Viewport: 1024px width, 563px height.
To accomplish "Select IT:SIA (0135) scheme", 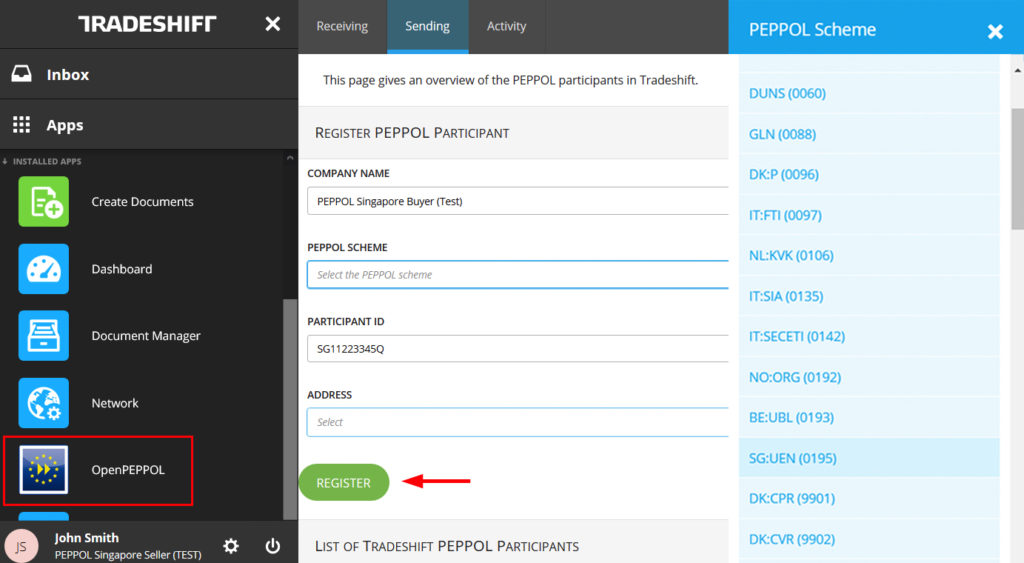I will (869, 296).
